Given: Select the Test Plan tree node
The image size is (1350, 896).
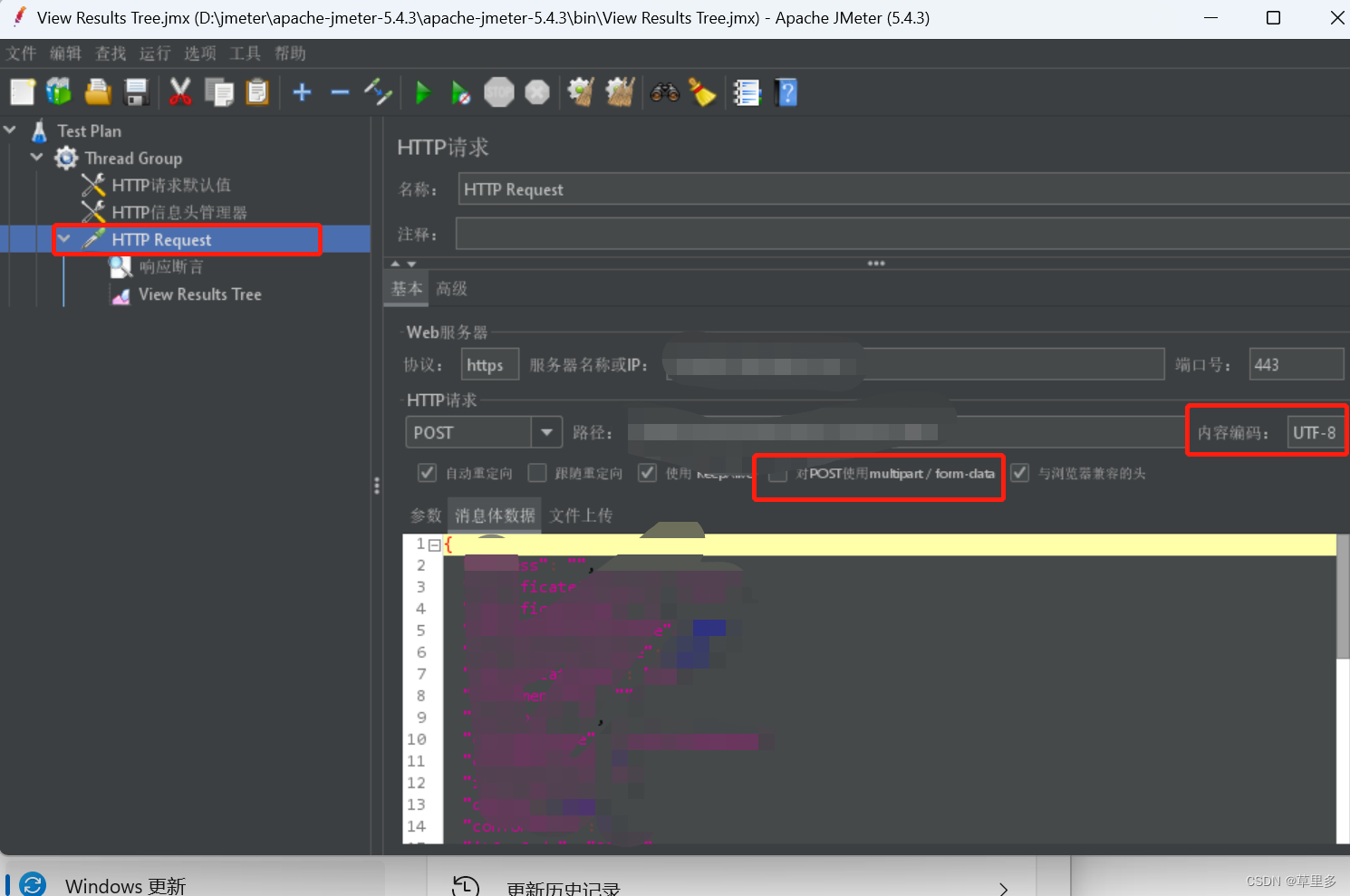Looking at the screenshot, I should (x=89, y=130).
